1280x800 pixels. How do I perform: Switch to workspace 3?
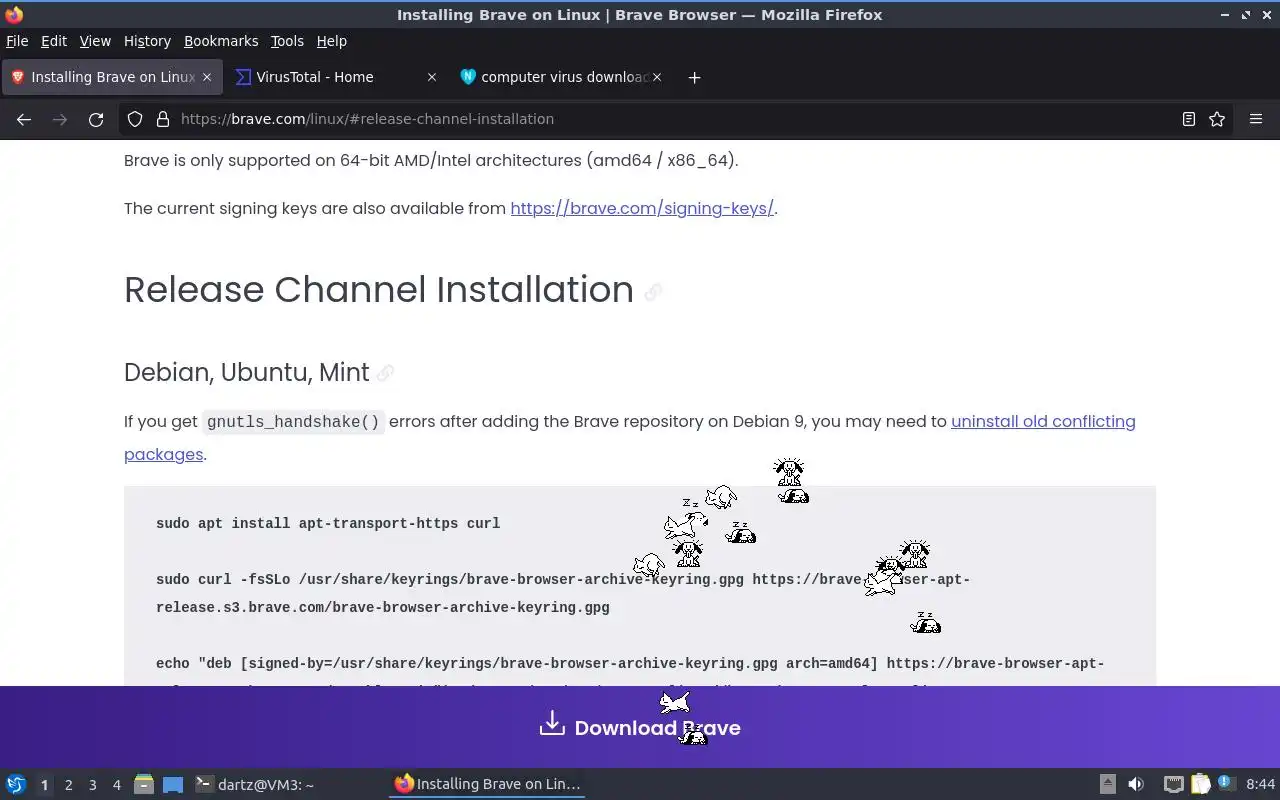92,785
